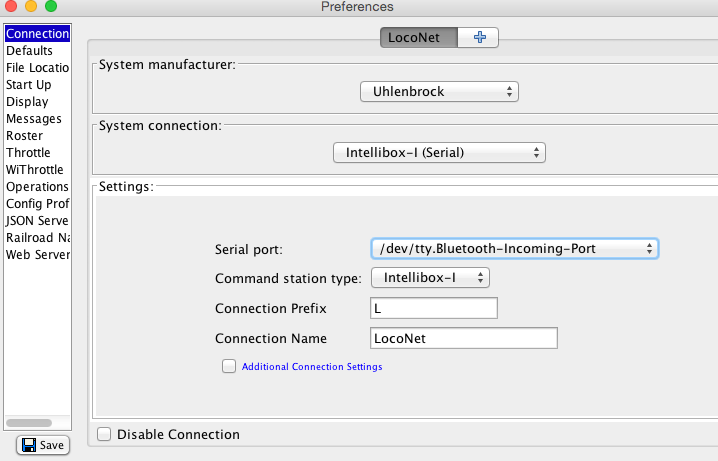Select Throttle in the preferences list
718x461 pixels.
point(28,153)
